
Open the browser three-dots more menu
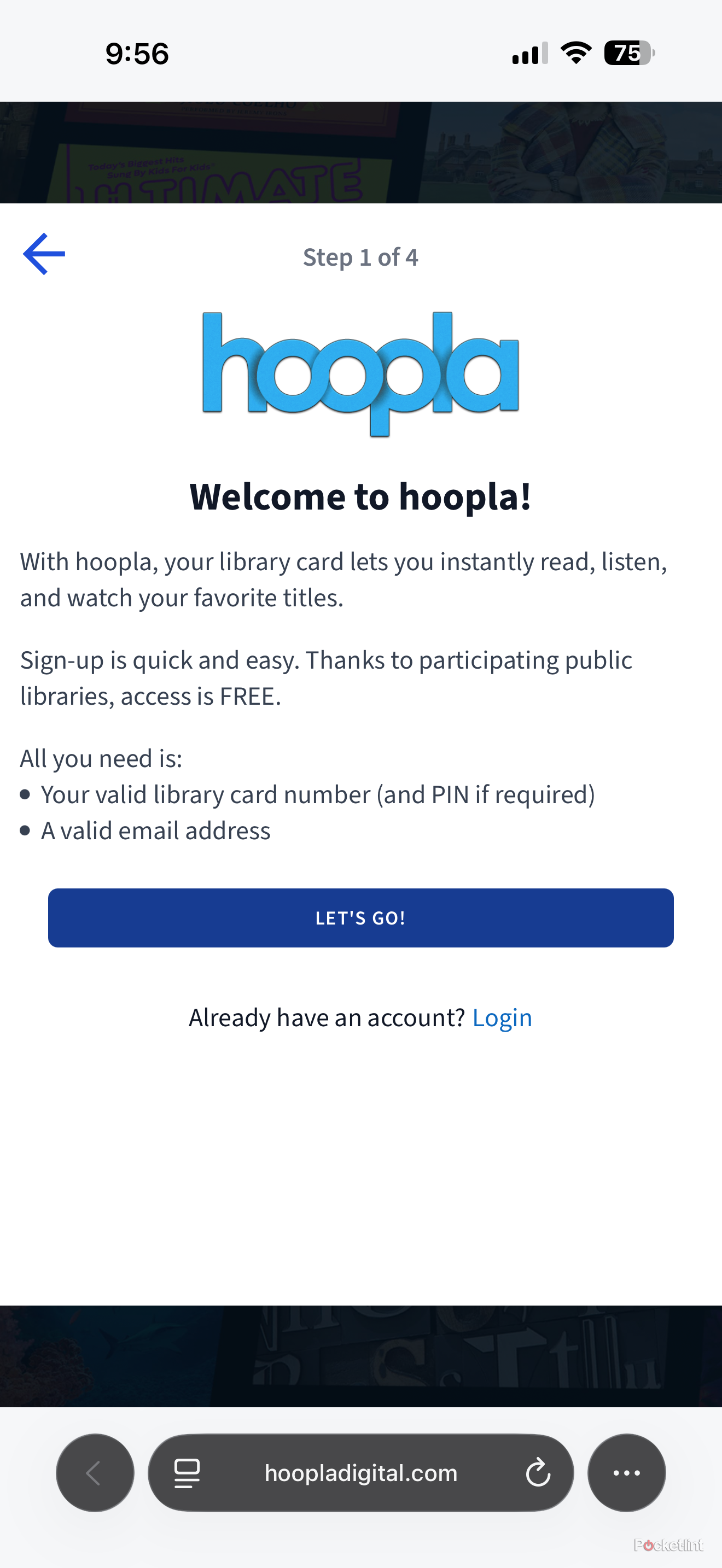click(x=626, y=1473)
